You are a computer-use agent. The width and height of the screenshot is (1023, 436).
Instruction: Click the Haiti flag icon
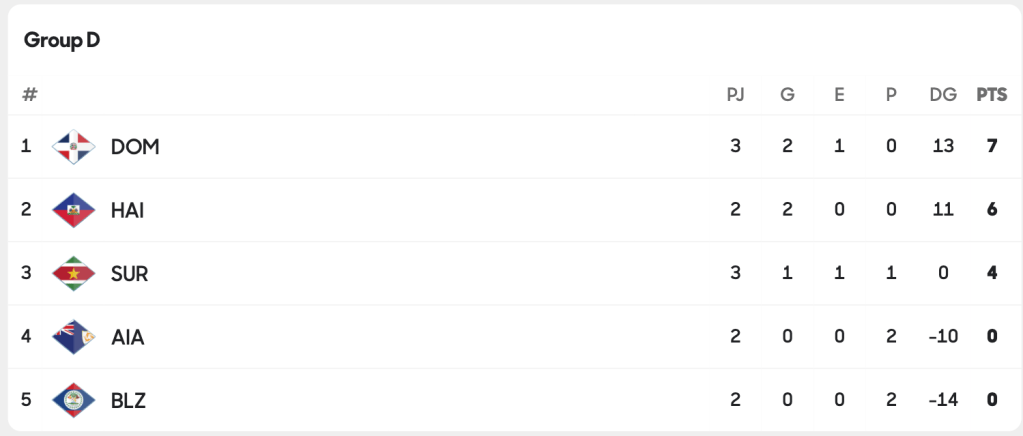73,210
